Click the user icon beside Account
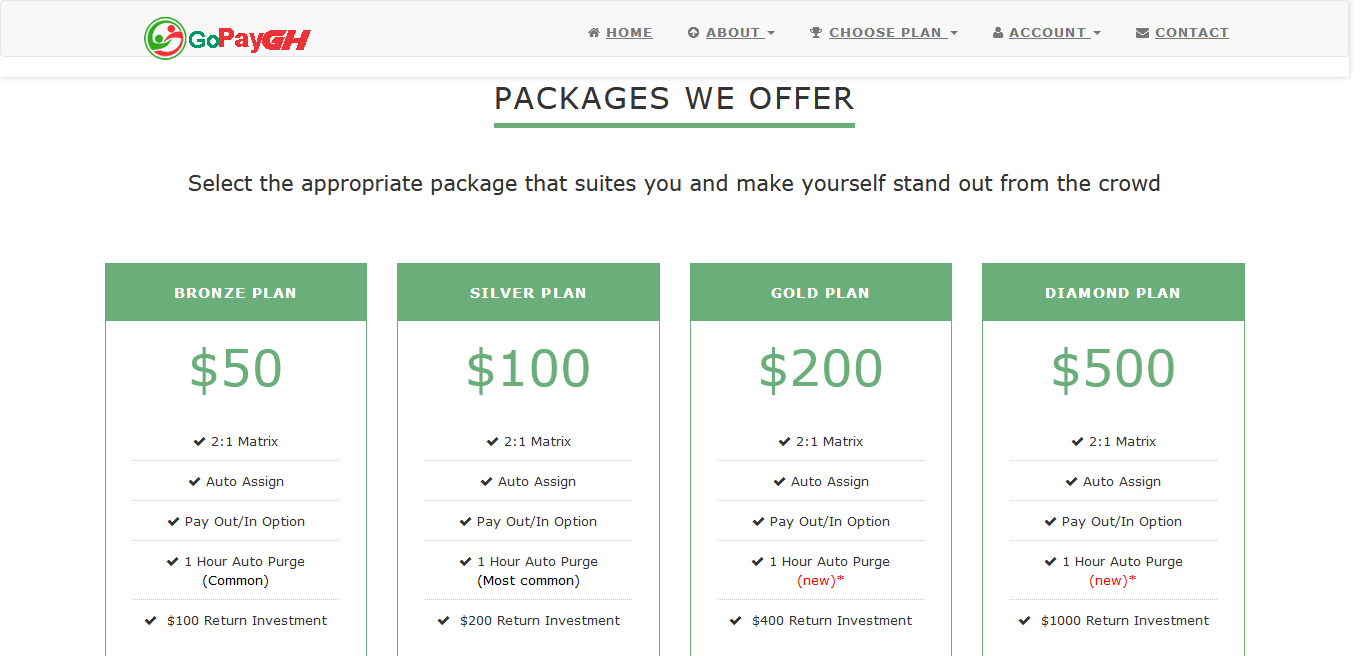1366x656 pixels. (x=998, y=33)
